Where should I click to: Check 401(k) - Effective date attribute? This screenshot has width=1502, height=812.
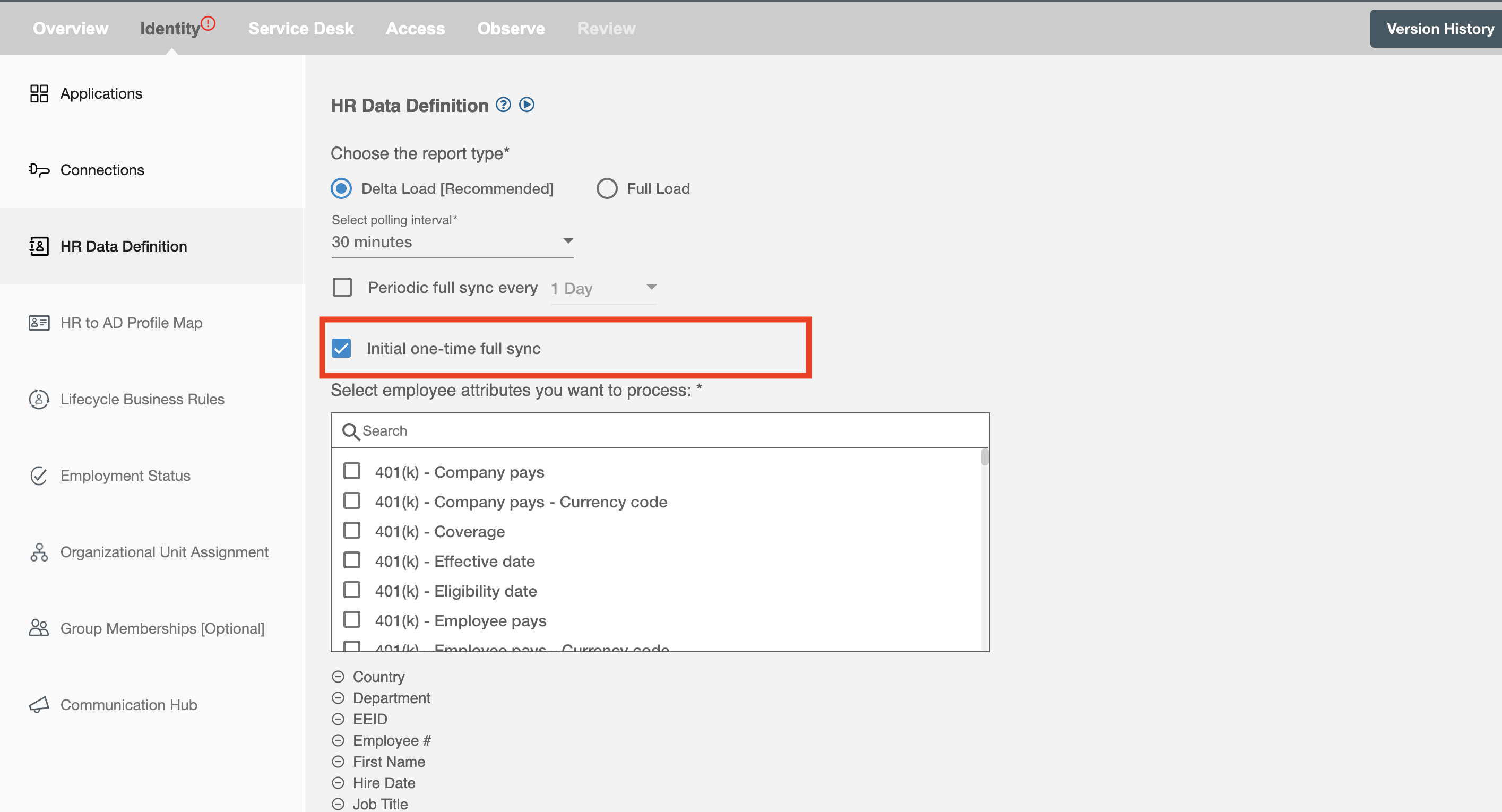coord(351,560)
